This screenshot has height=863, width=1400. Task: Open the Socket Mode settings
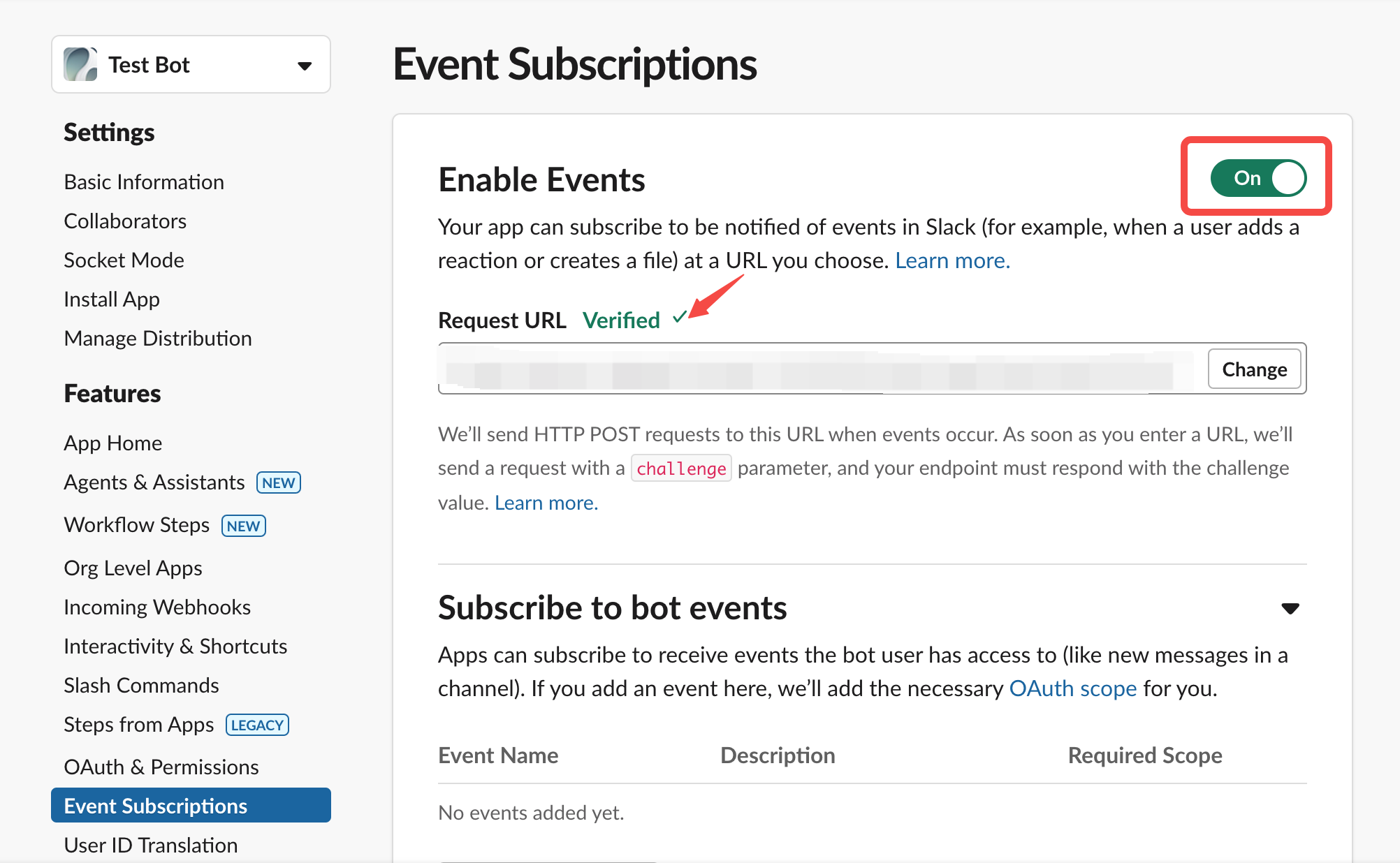click(x=124, y=260)
